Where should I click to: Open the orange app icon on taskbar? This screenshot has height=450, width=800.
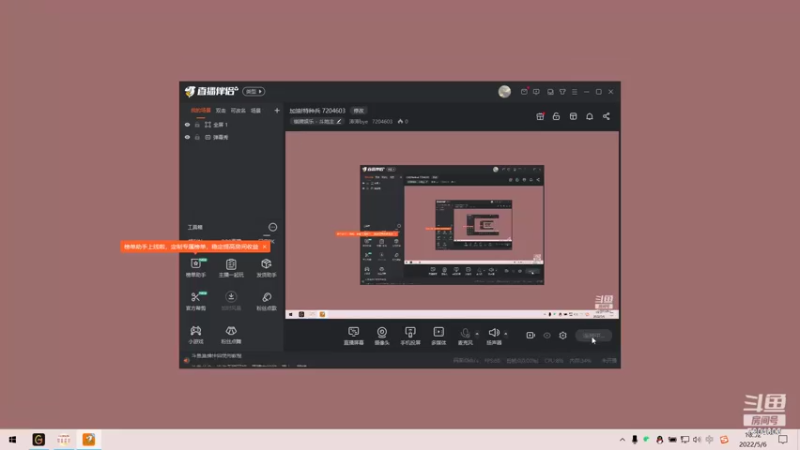[89, 439]
